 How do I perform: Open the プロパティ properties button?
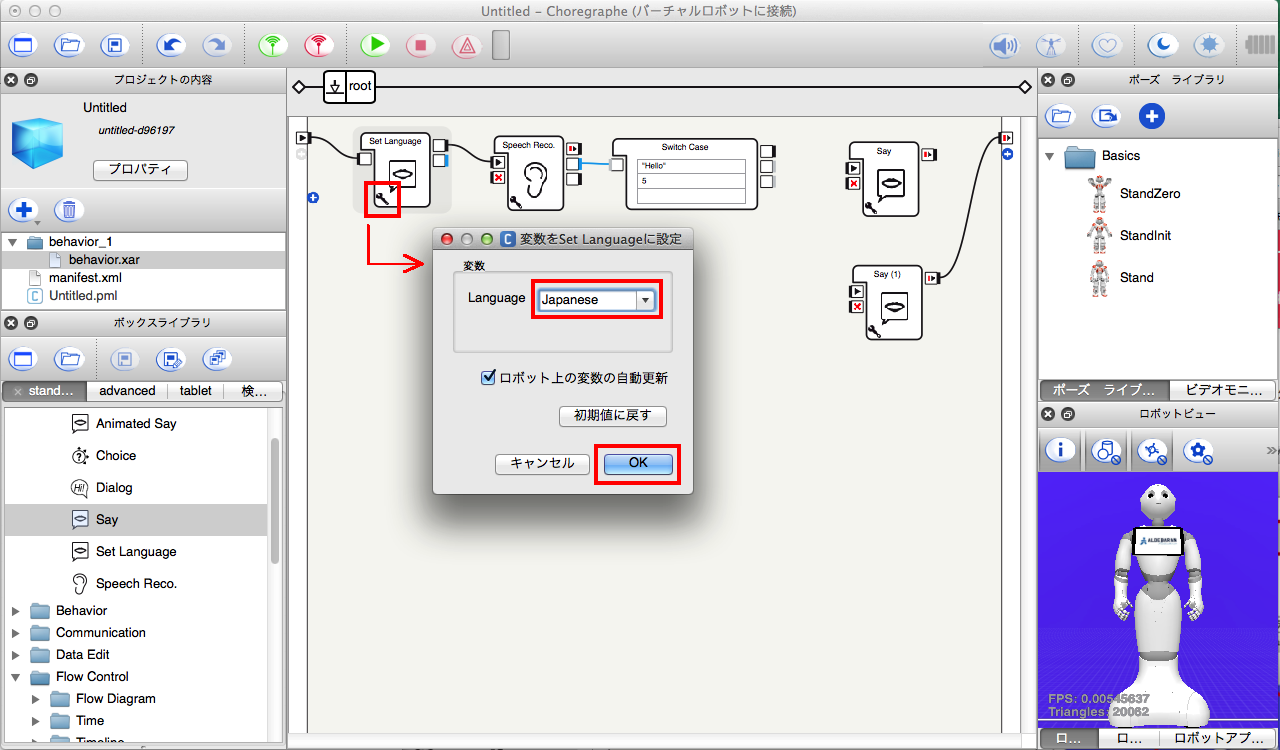point(141,170)
